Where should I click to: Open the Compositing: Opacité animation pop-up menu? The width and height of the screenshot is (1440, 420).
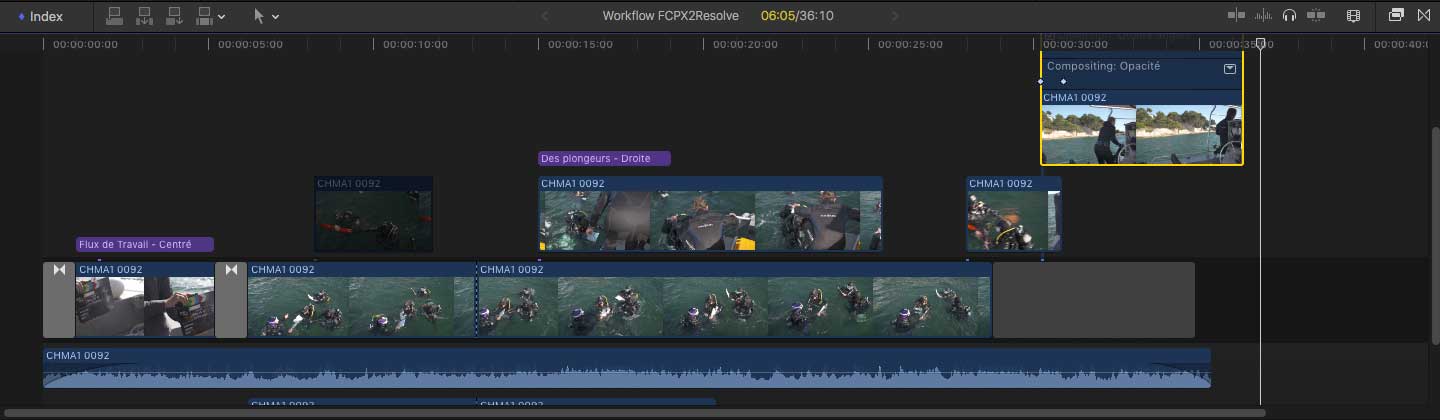click(1230, 69)
